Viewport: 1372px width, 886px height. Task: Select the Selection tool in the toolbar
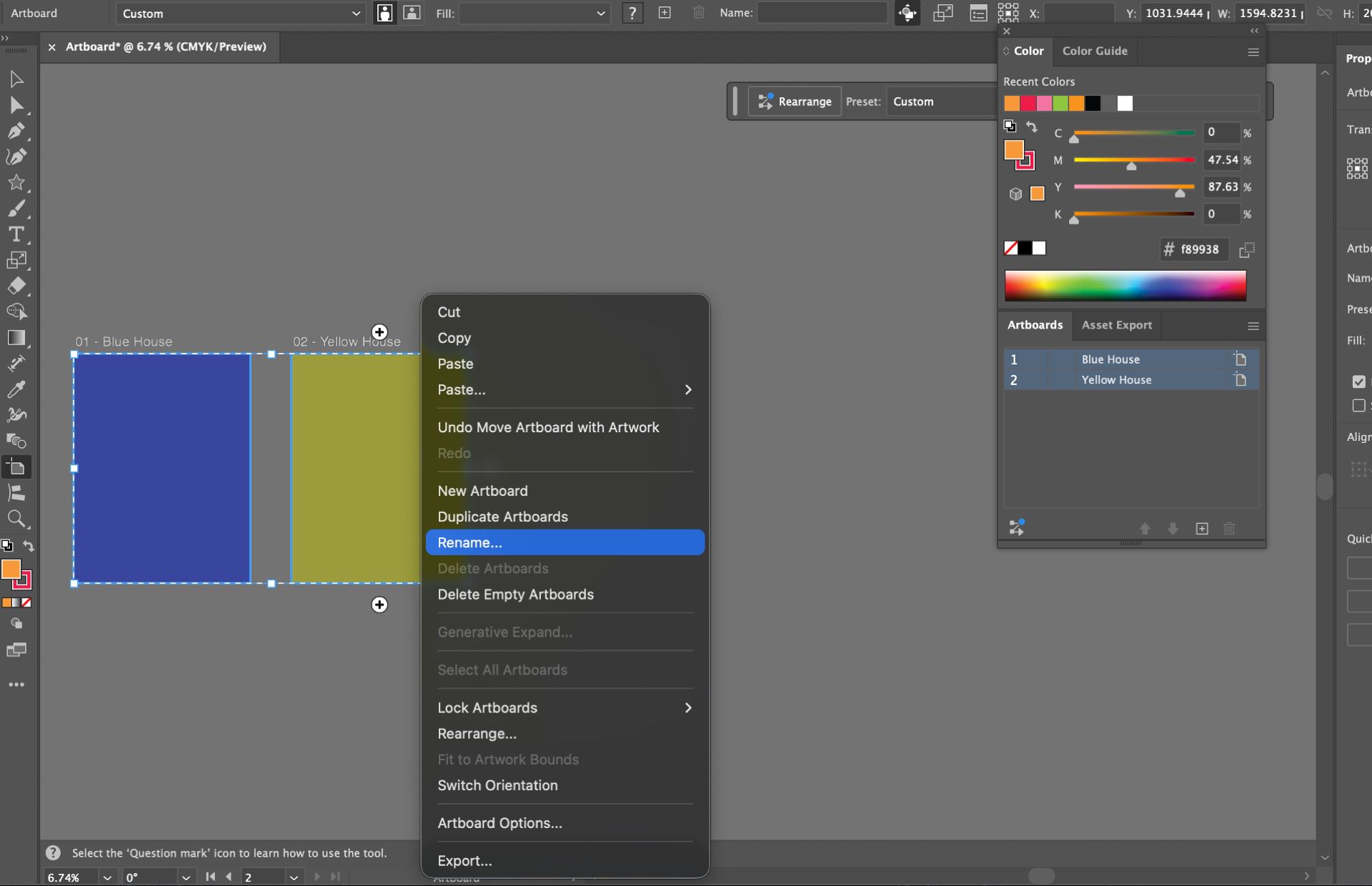(16, 79)
